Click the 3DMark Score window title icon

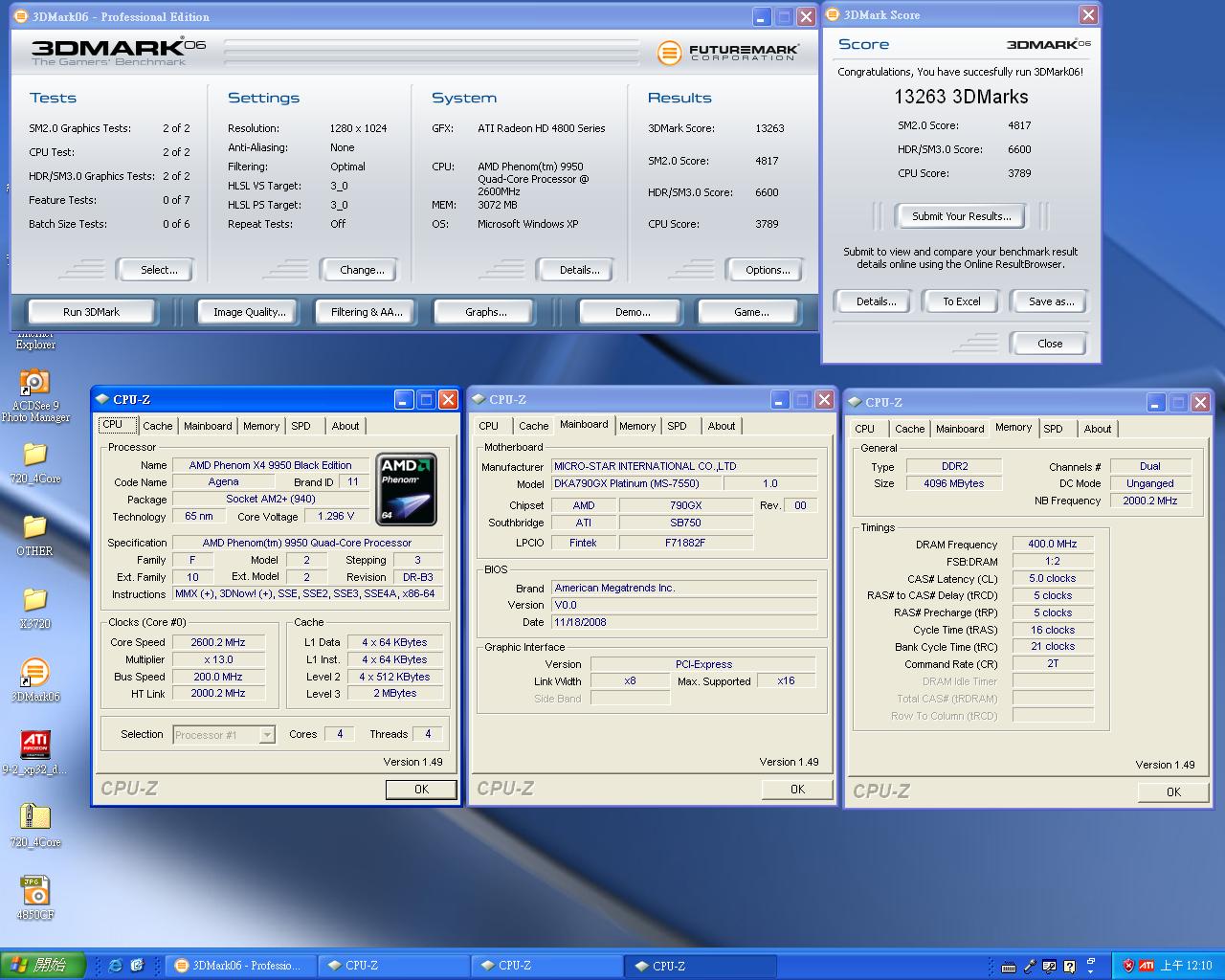(833, 14)
